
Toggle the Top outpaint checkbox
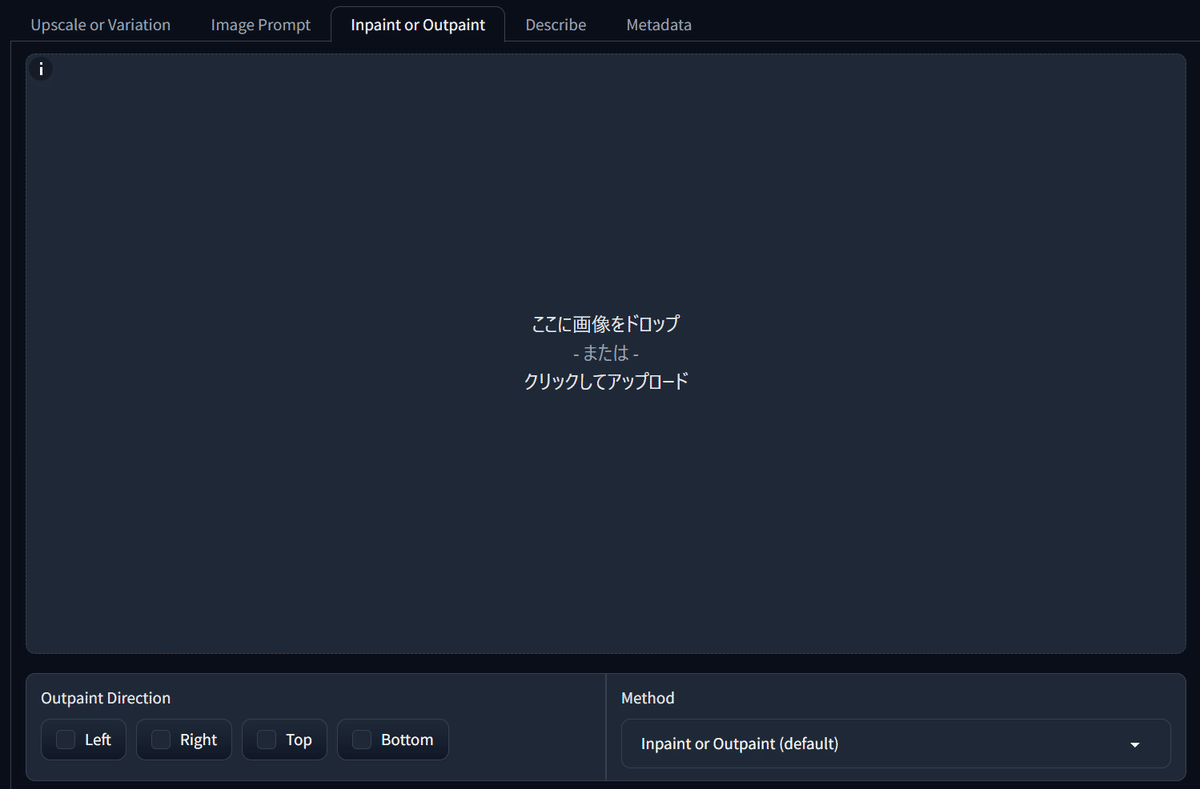(265, 739)
